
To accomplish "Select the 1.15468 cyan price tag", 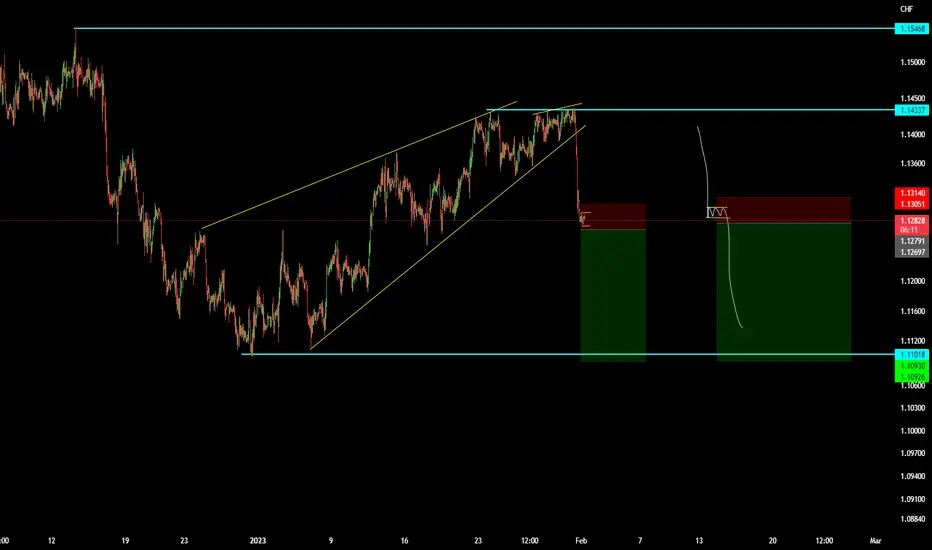I will pyautogui.click(x=912, y=29).
